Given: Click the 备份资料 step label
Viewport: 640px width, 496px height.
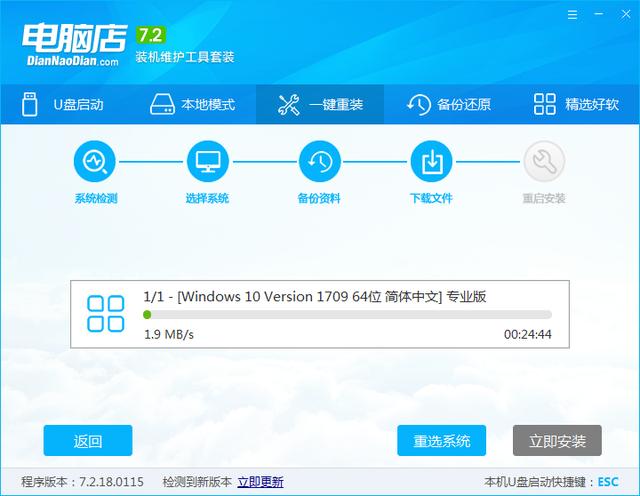Looking at the screenshot, I should 319,198.
